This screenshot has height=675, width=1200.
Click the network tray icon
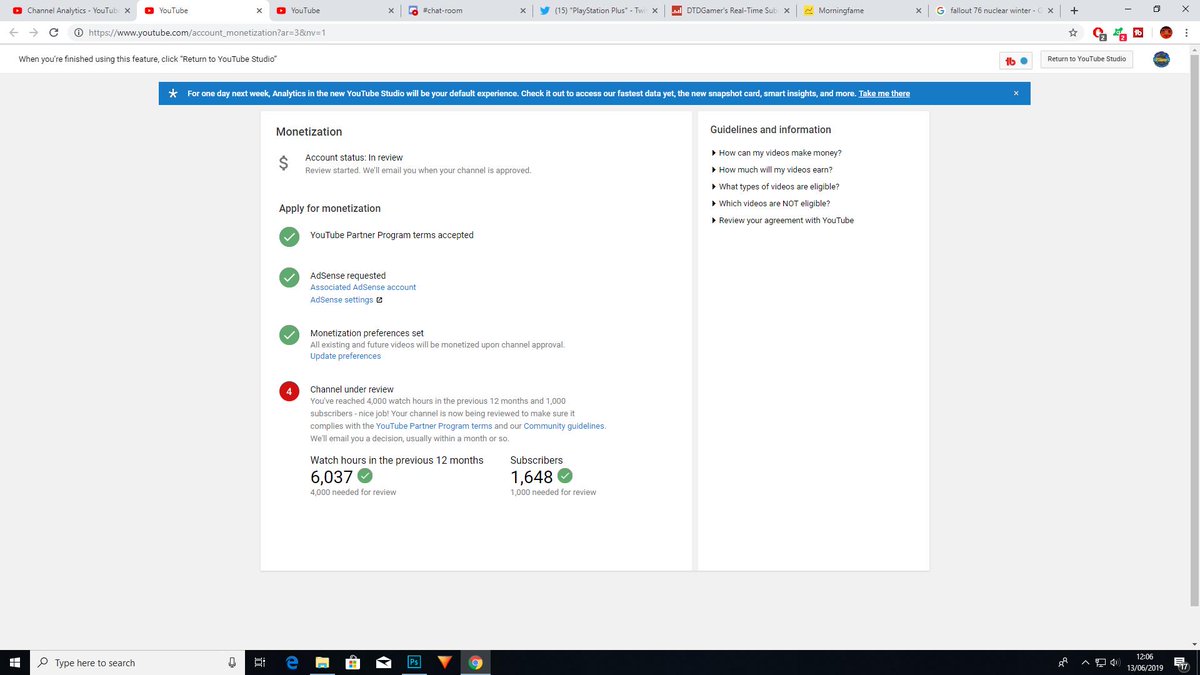1099,662
